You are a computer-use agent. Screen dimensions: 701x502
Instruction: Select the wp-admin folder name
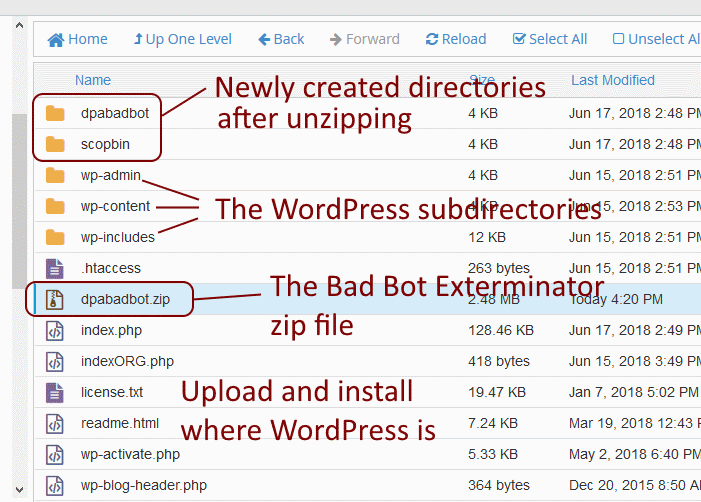(111, 175)
